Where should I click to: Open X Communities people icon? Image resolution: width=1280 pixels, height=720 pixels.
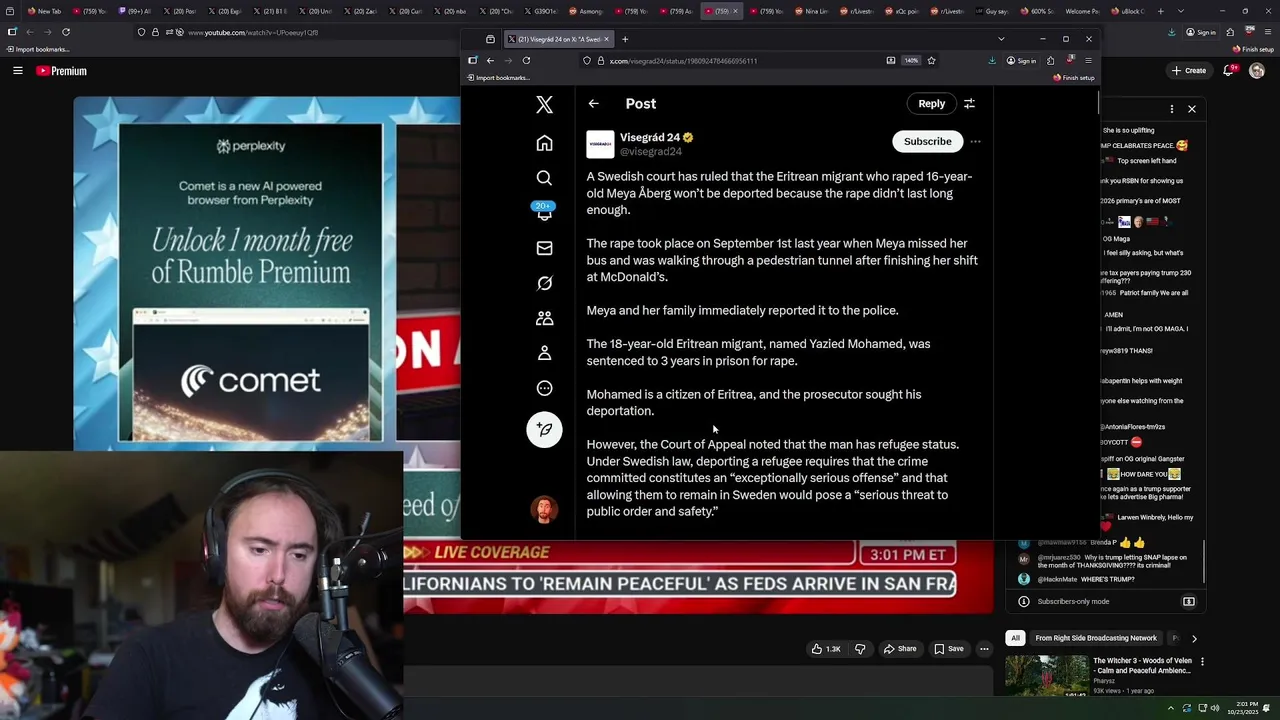[544, 318]
